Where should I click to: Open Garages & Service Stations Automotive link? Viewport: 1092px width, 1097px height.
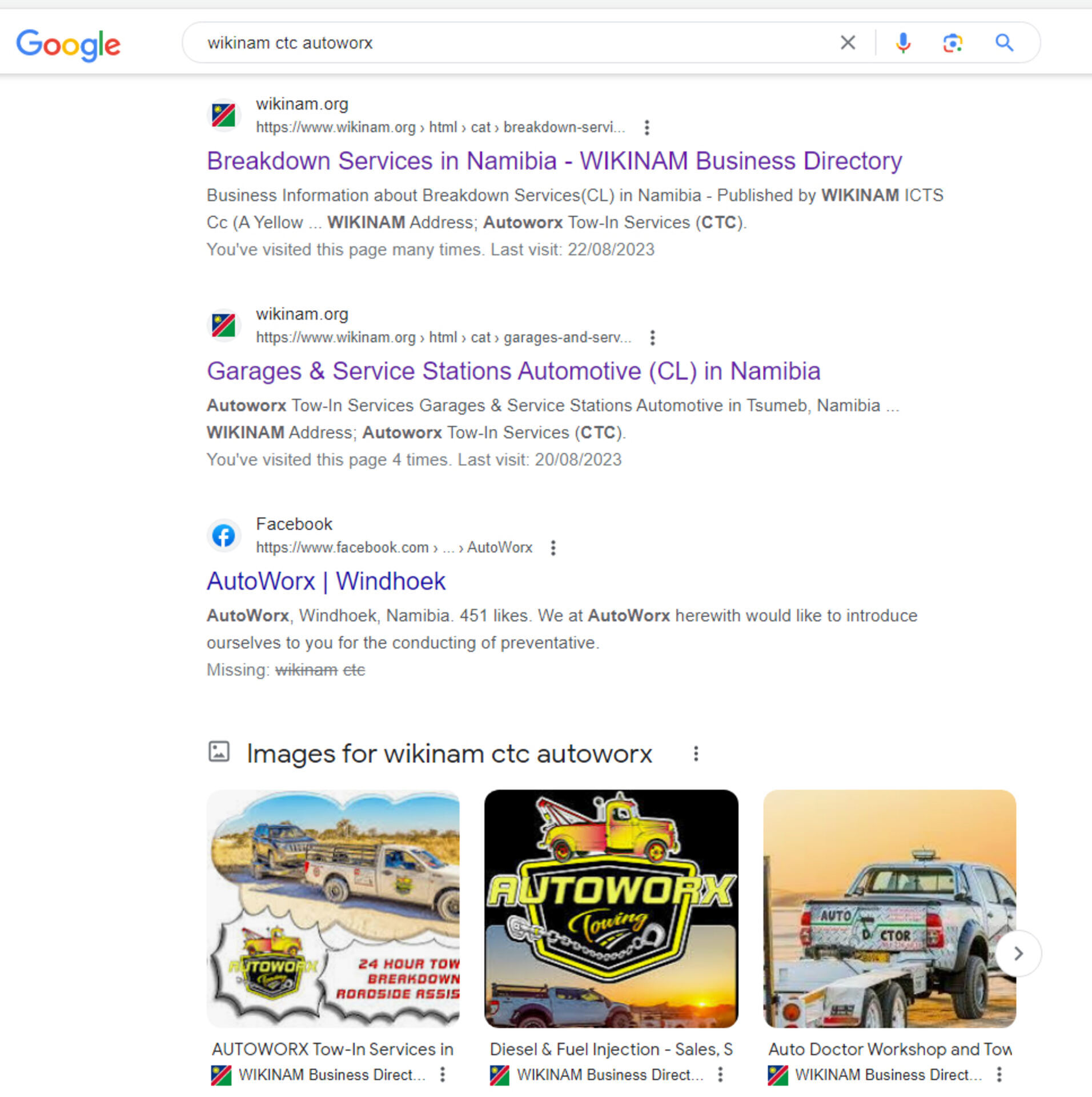513,371
